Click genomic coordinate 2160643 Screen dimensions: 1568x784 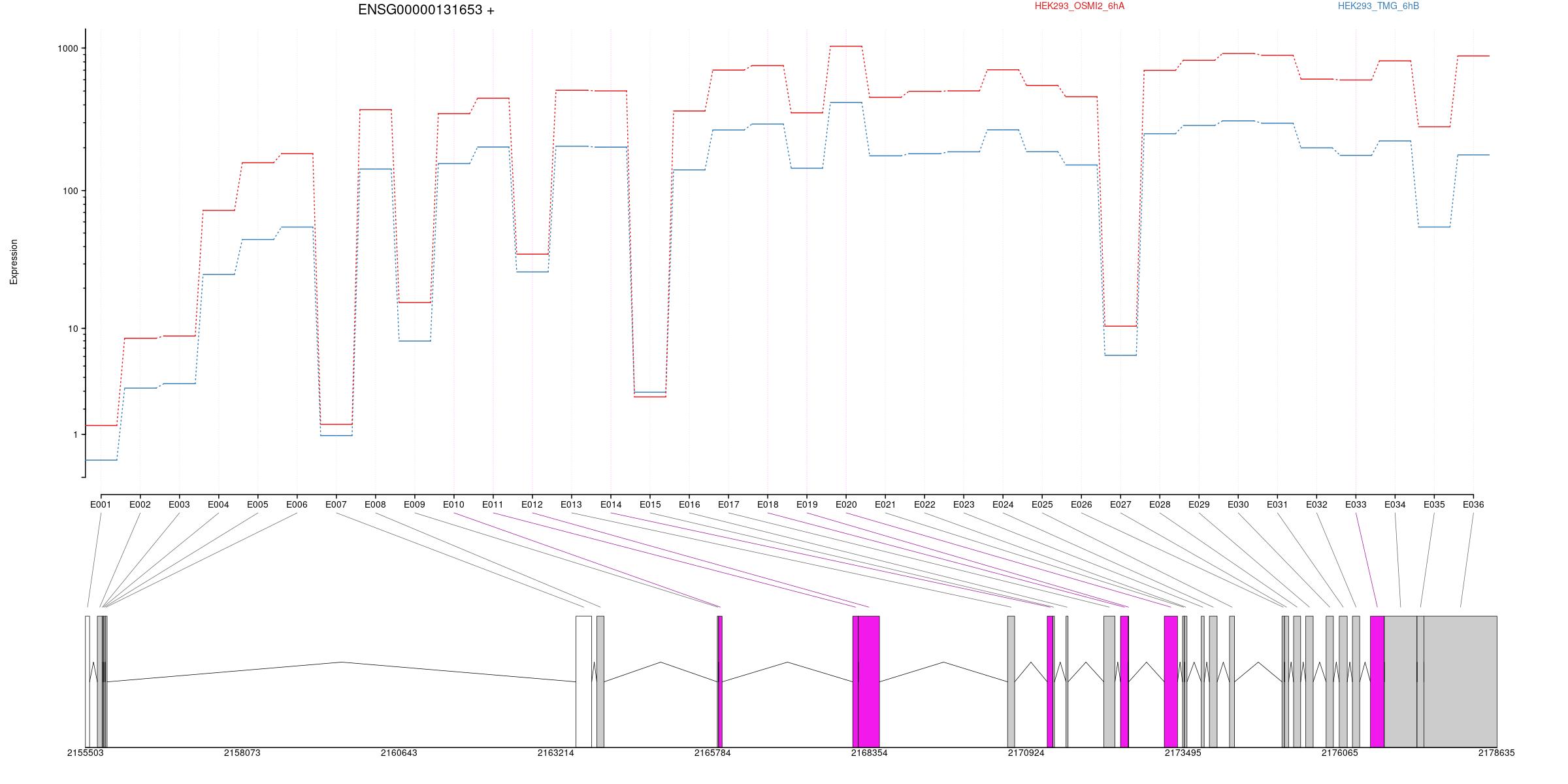point(399,753)
